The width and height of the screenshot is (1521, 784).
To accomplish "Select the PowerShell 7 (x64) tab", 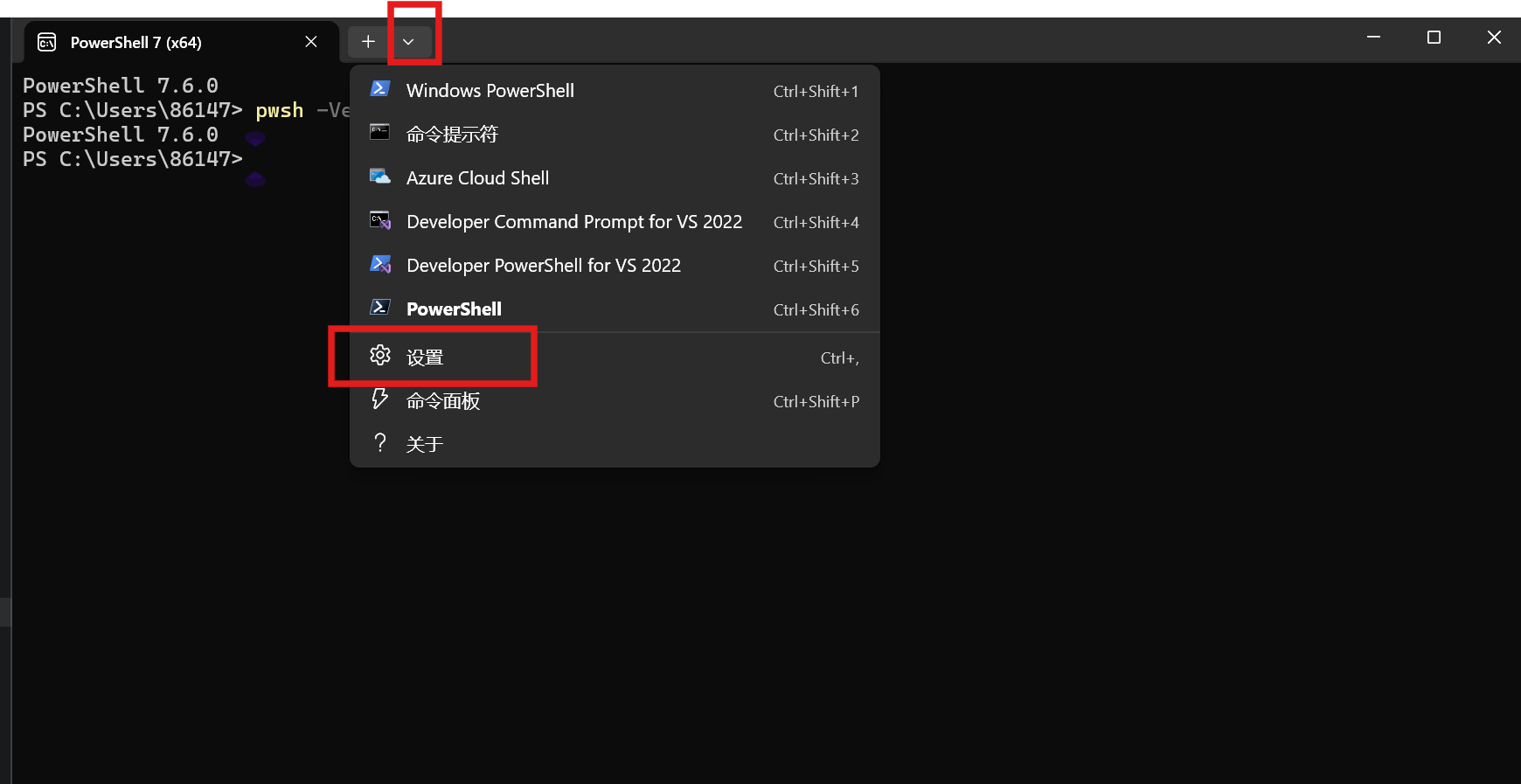I will [x=181, y=42].
